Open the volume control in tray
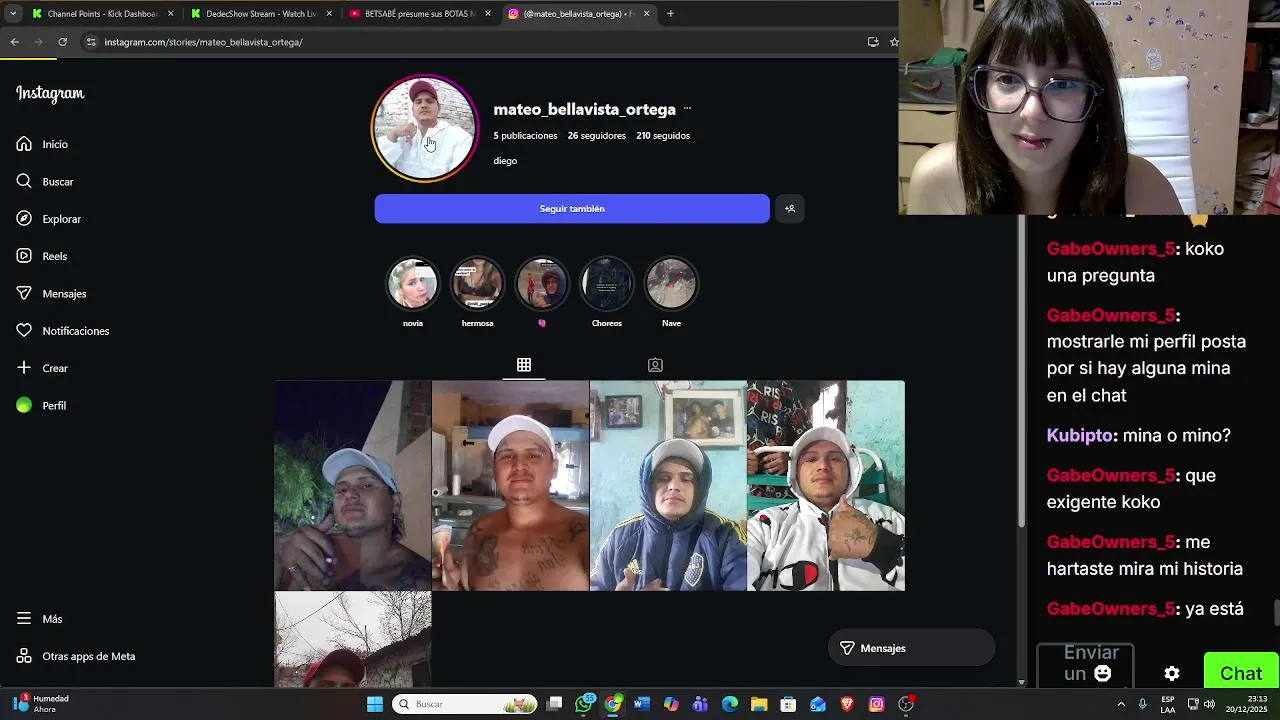This screenshot has width=1280, height=720. coord(1210,704)
